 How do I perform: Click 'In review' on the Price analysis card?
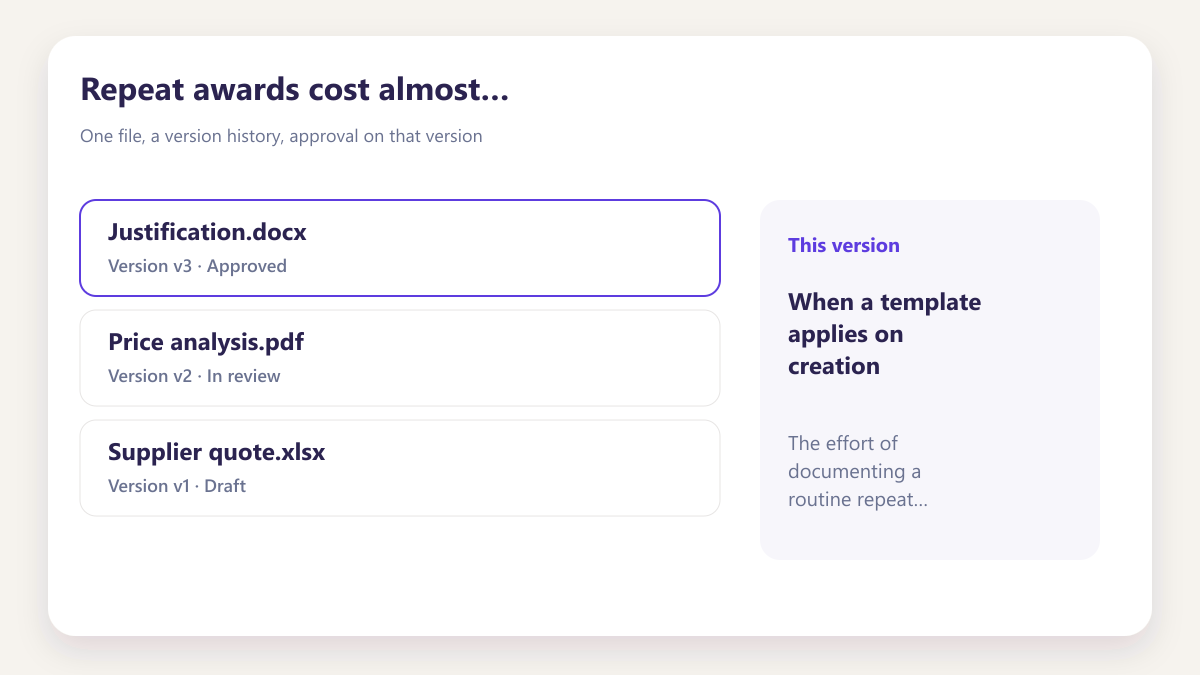click(244, 376)
